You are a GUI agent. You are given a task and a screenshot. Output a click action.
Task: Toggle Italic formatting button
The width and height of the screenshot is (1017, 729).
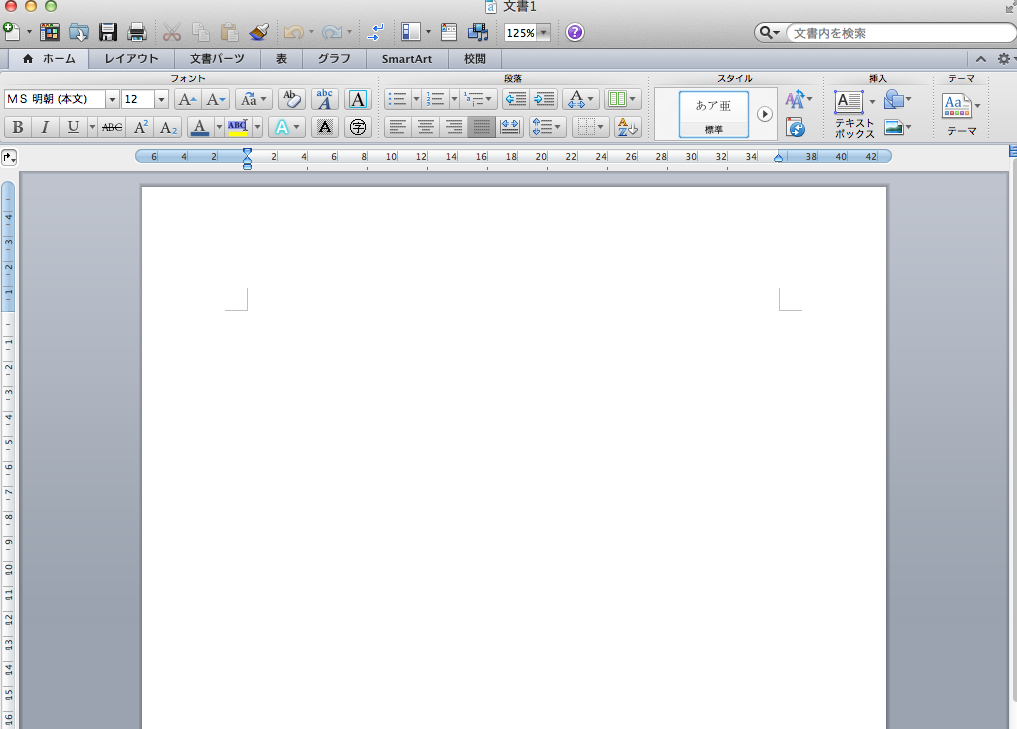point(45,127)
